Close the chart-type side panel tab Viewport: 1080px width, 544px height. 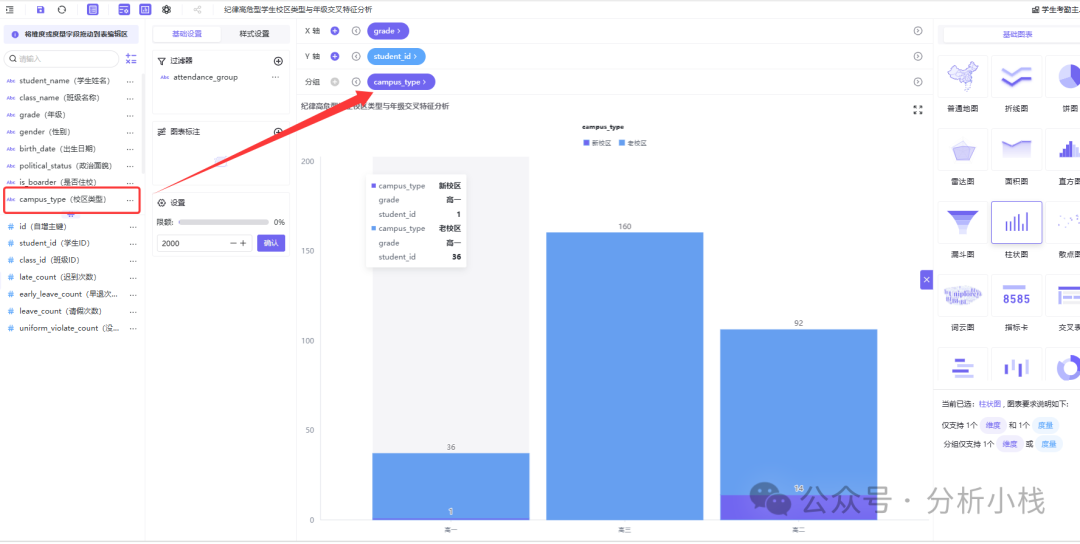click(x=926, y=280)
